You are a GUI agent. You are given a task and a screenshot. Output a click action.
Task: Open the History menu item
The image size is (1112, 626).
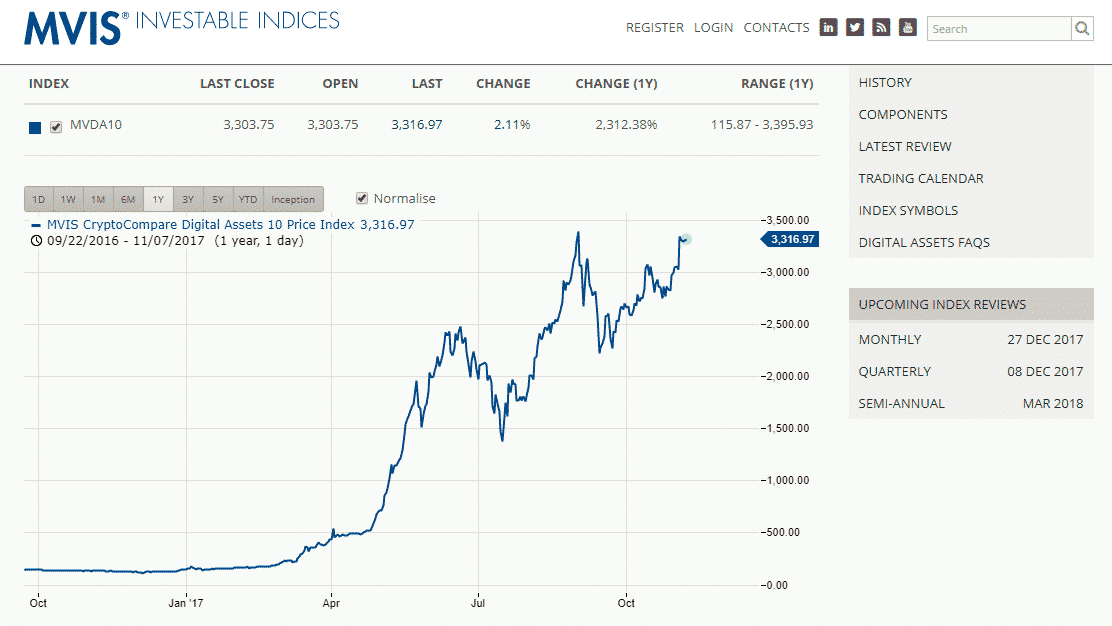(885, 82)
